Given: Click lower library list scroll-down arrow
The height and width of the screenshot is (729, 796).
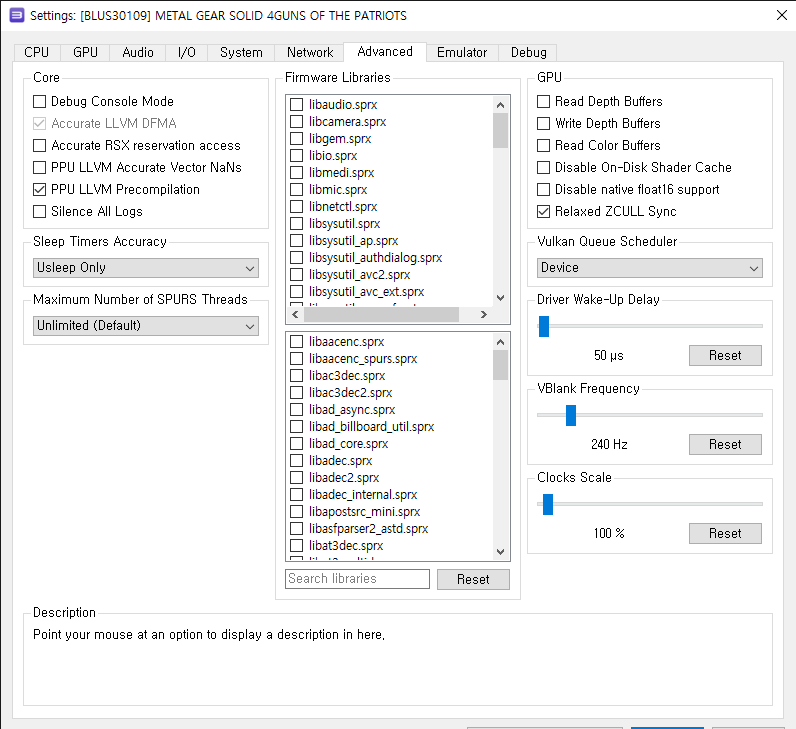Looking at the screenshot, I should (x=500, y=552).
